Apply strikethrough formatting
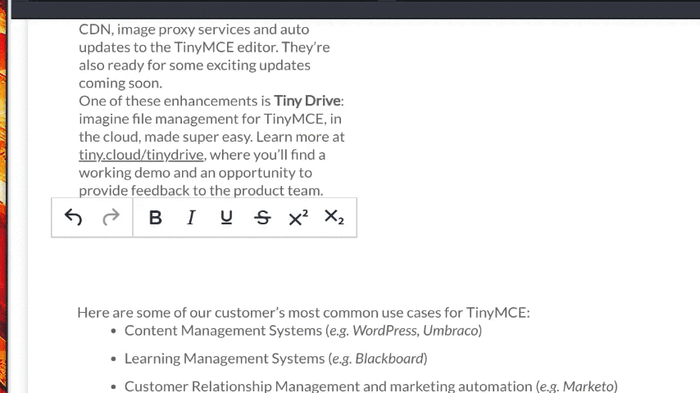 (x=262, y=218)
